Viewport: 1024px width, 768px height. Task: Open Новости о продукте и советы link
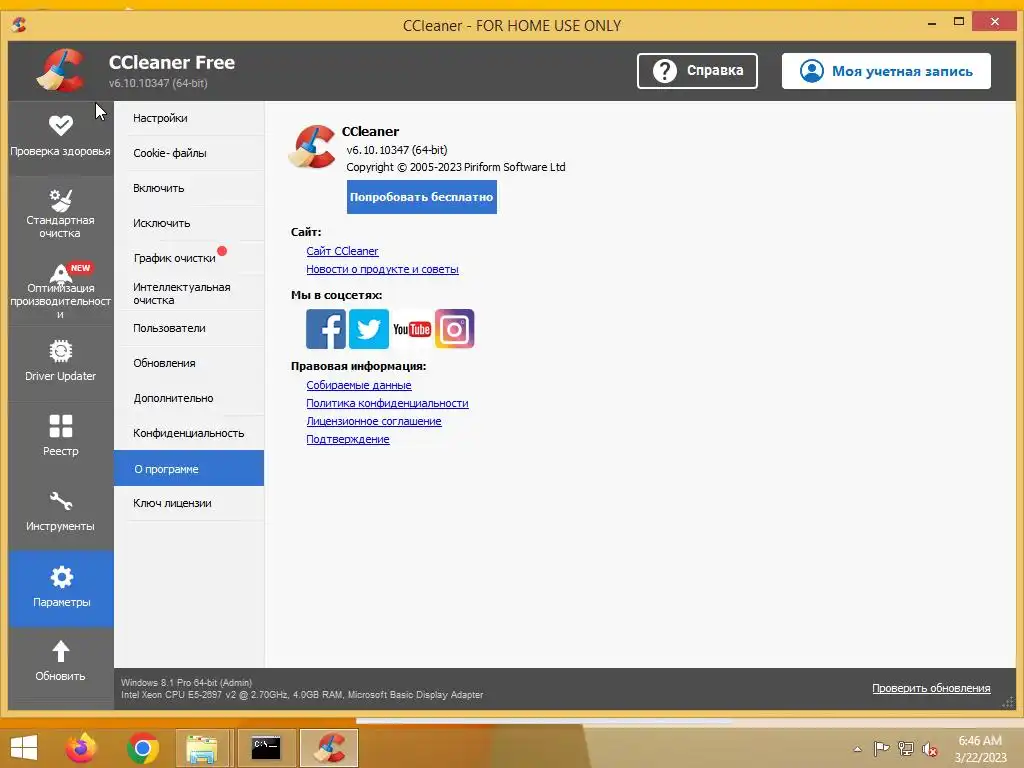coord(382,269)
